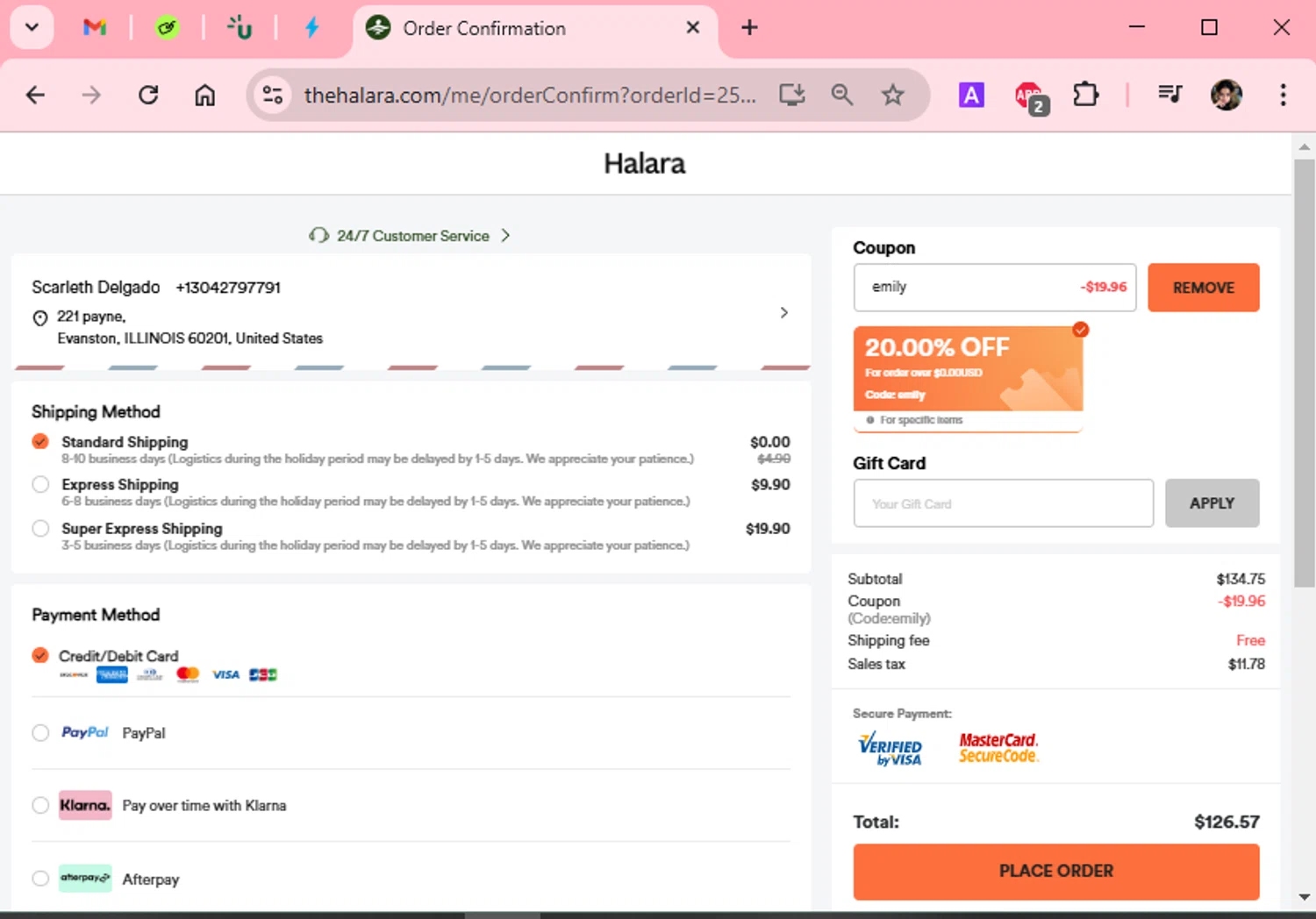Click the American Express card logo
Viewport: 1316px width, 919px height.
(112, 674)
